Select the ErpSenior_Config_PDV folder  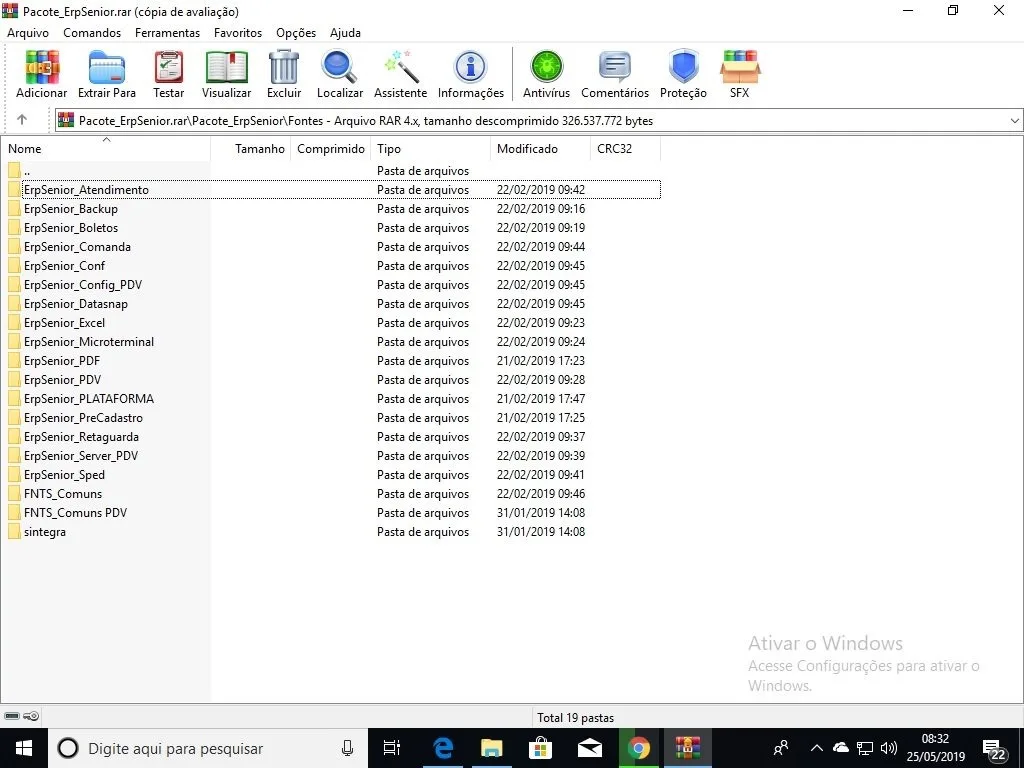point(331,284)
